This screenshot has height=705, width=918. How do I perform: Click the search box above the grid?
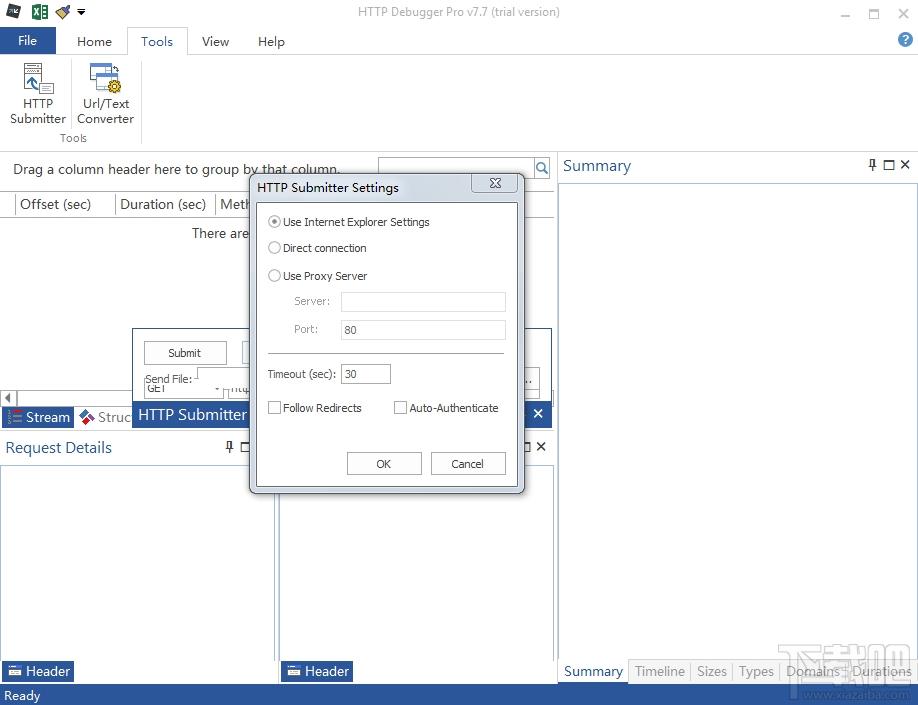click(456, 169)
